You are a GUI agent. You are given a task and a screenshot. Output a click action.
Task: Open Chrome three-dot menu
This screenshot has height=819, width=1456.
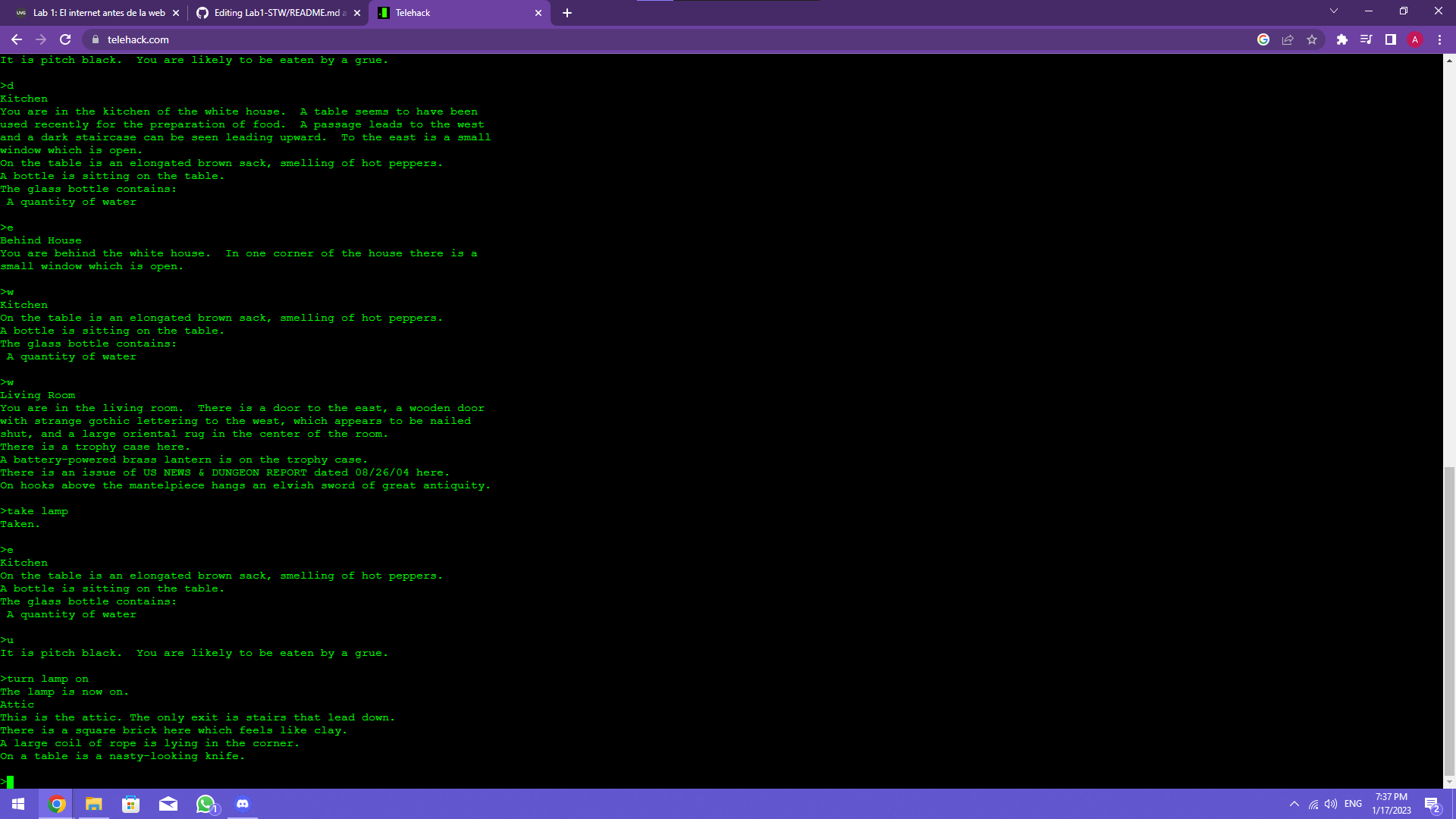click(1440, 39)
